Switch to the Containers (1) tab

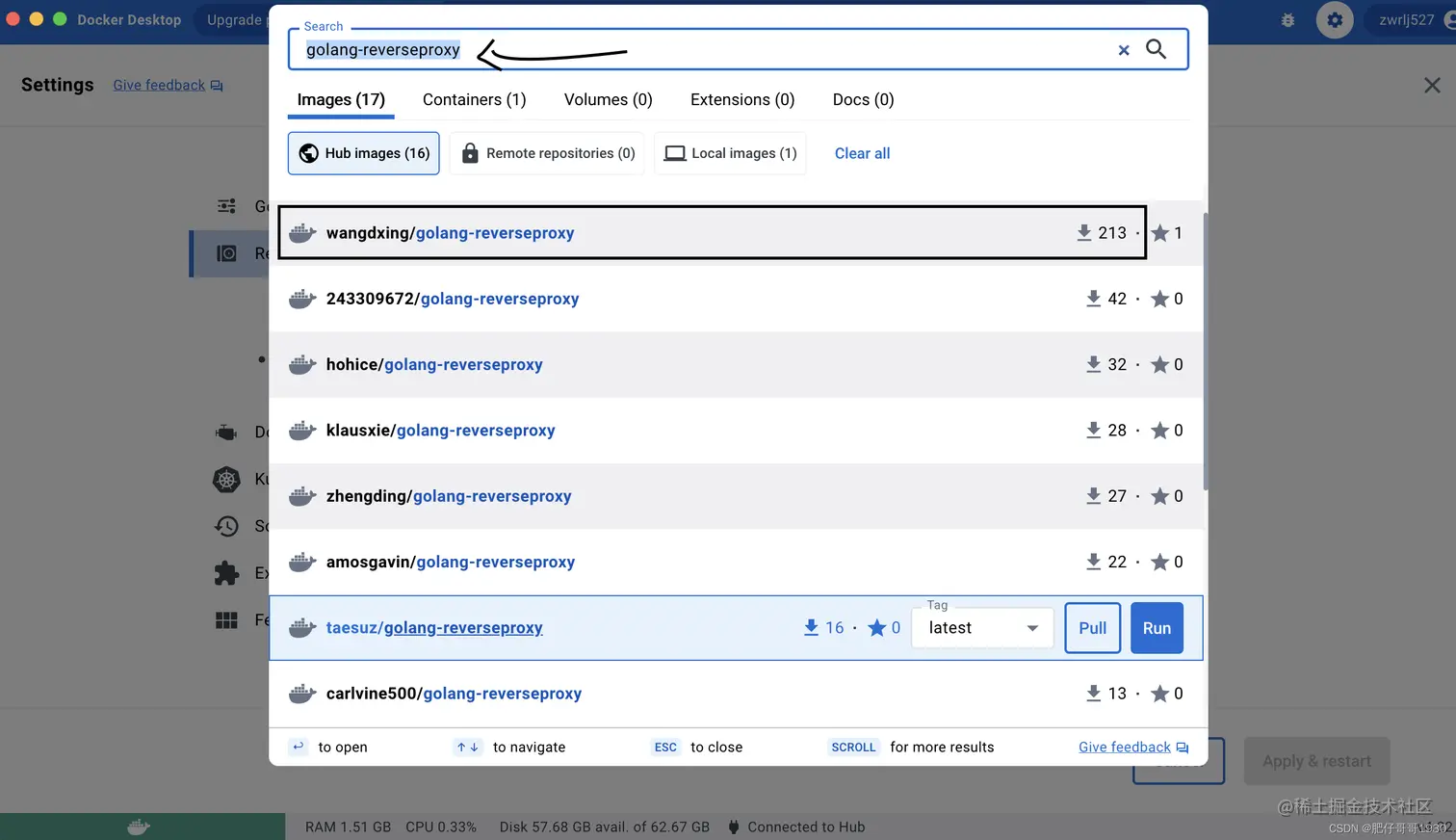coord(475,100)
